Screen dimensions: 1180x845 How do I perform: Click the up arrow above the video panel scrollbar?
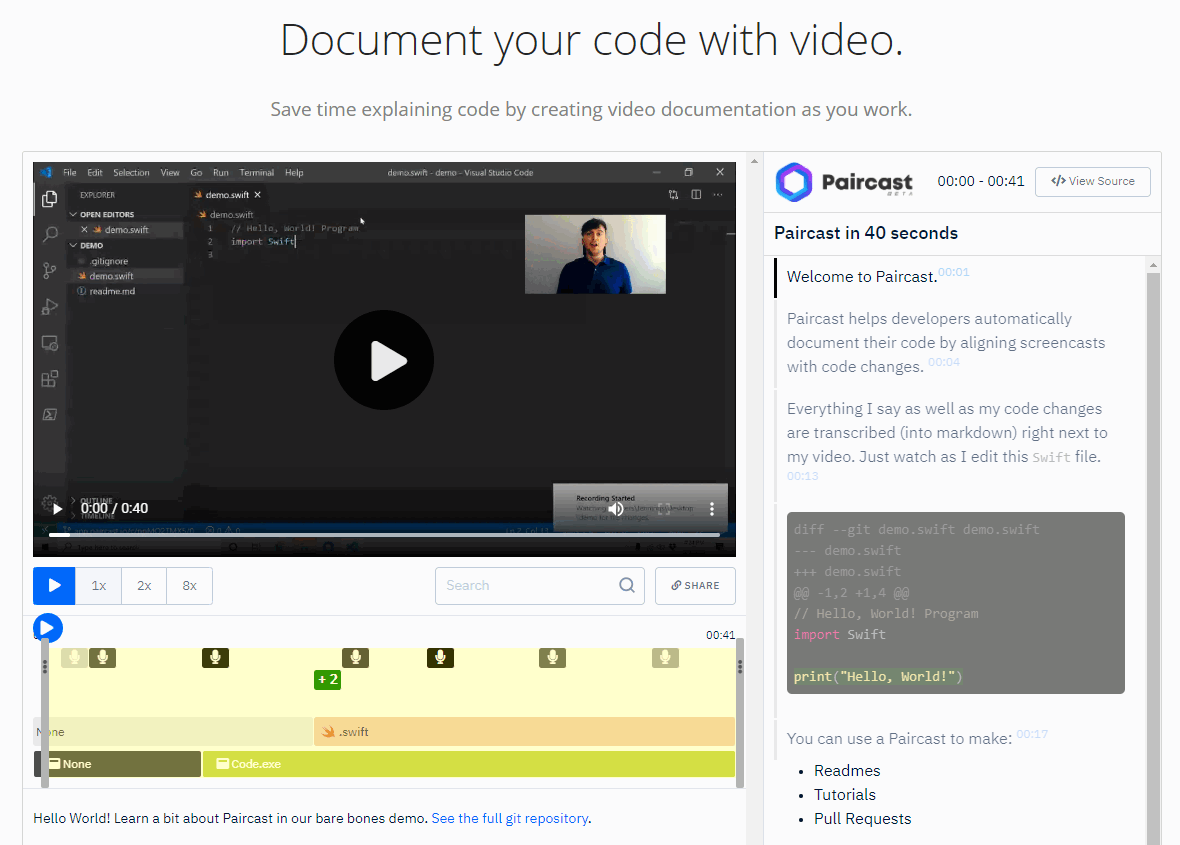[x=754, y=161]
